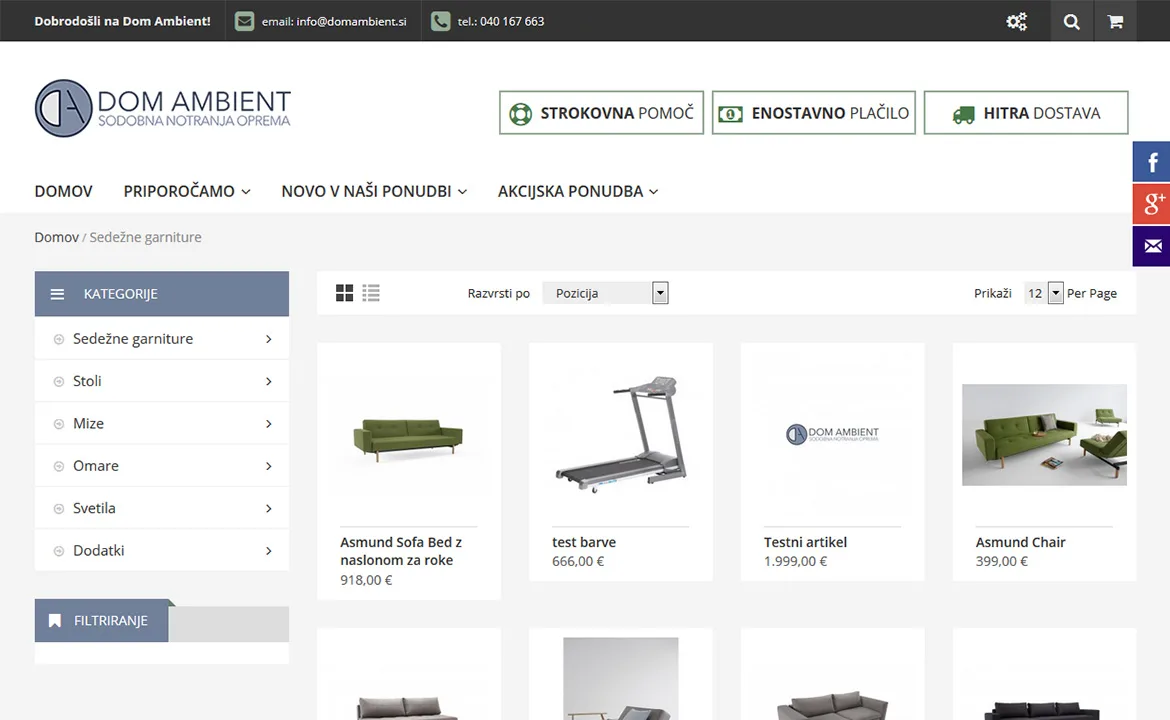
Task: Open the shopping cart icon
Action: click(x=1115, y=21)
